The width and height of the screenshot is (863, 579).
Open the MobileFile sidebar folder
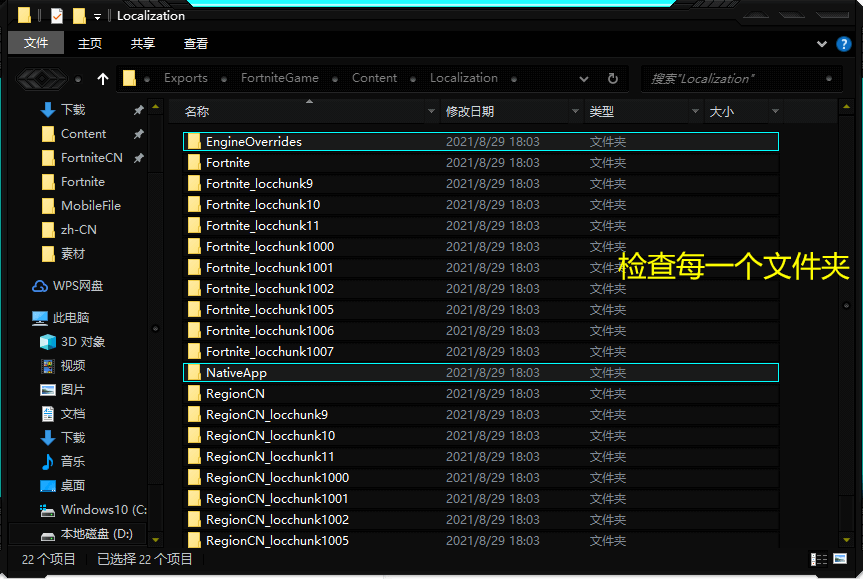click(81, 206)
